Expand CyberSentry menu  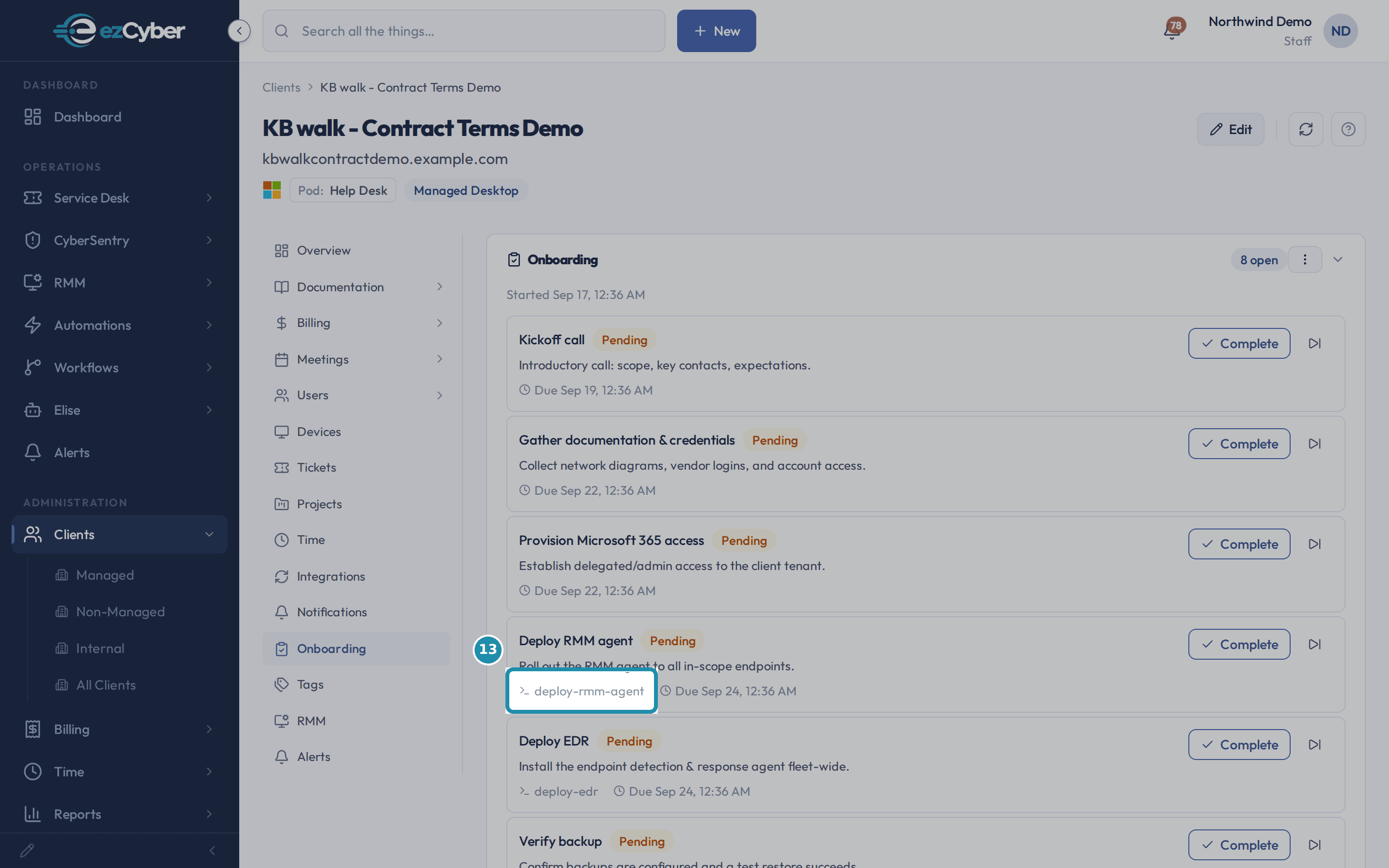120,240
